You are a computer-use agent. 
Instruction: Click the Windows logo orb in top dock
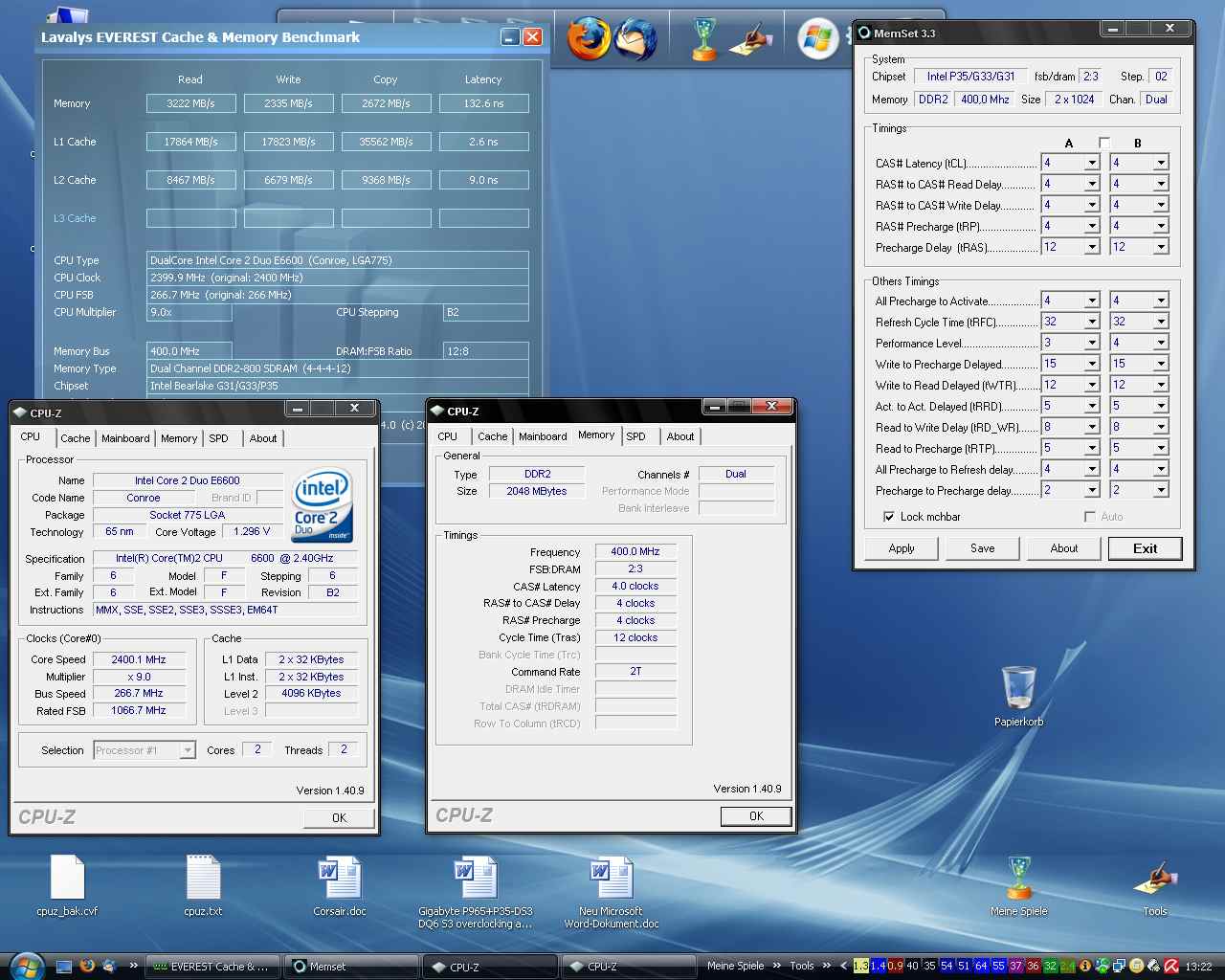[x=818, y=39]
